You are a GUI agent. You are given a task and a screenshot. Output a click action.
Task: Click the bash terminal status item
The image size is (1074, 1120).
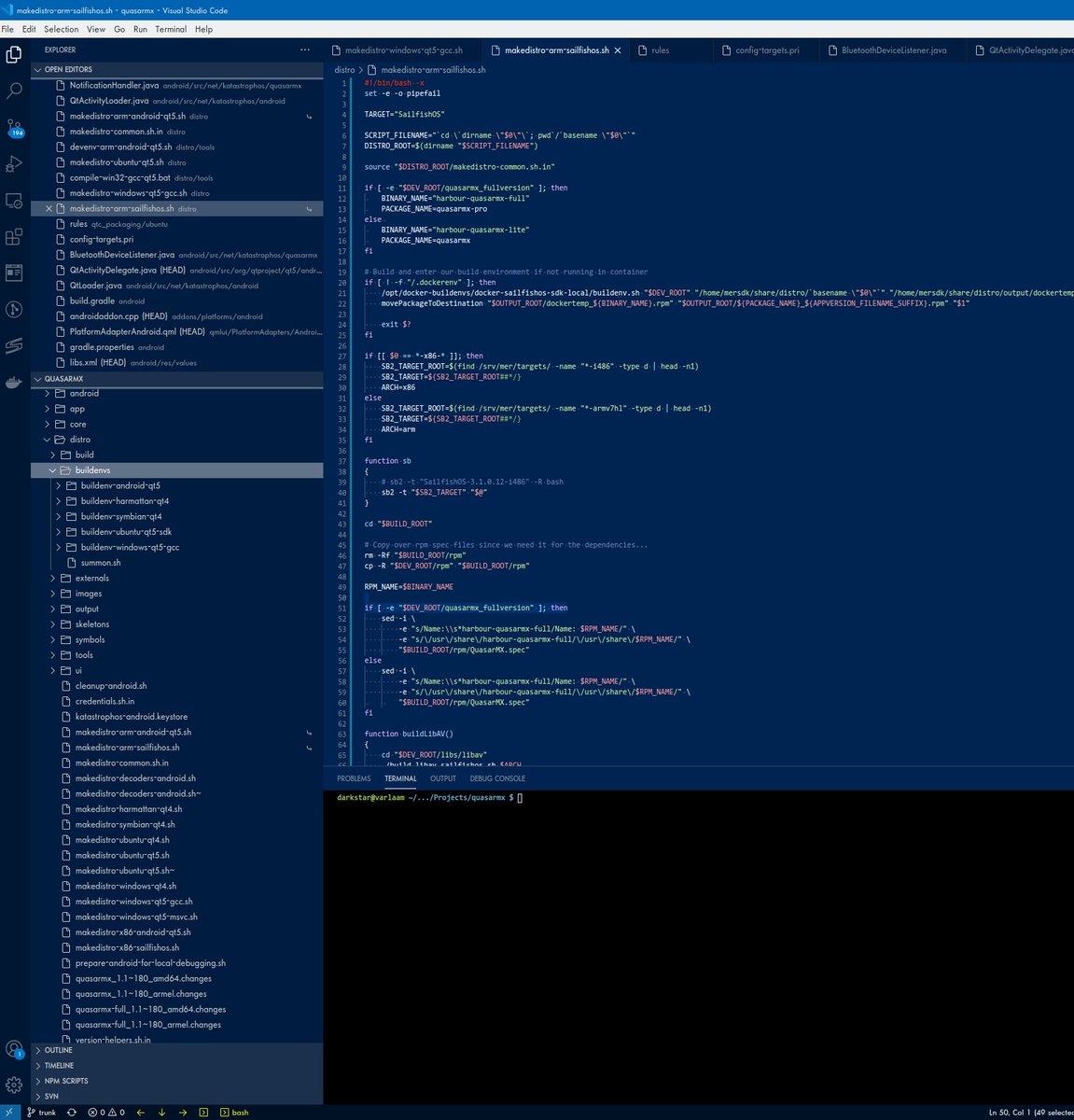tap(234, 1113)
